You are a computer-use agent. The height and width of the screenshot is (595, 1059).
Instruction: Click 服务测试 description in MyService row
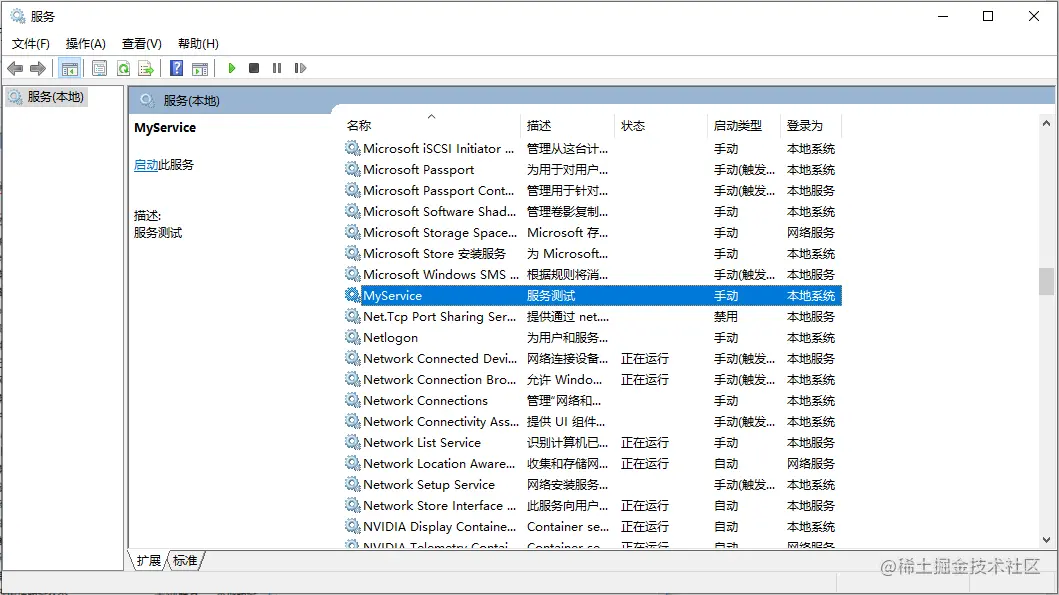551,295
